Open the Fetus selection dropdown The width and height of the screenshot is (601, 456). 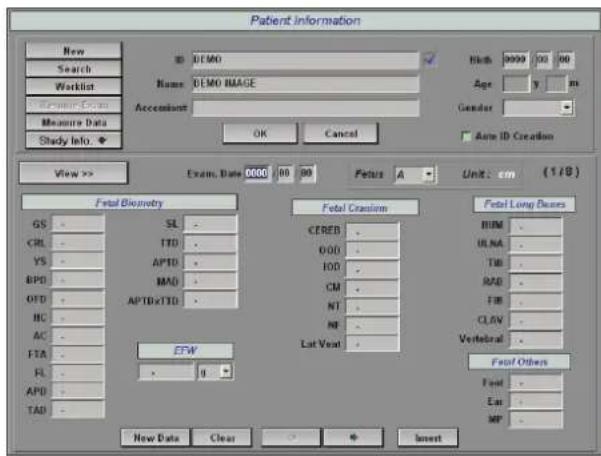[x=429, y=174]
